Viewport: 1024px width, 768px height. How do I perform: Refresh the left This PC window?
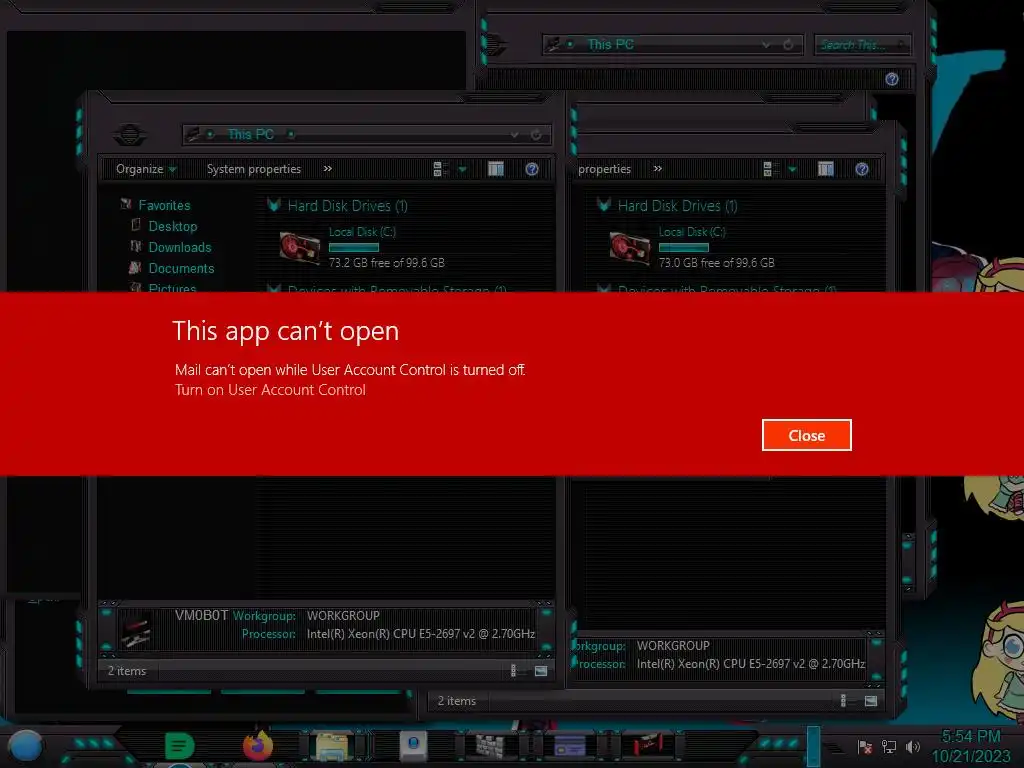[536, 135]
